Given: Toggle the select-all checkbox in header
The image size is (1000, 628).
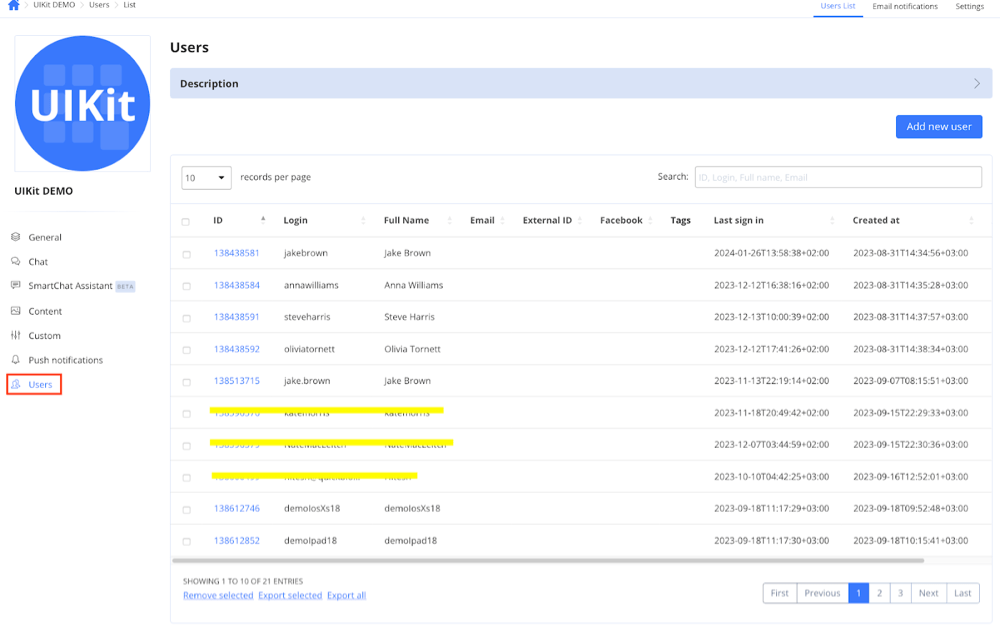Looking at the screenshot, I should point(186,222).
